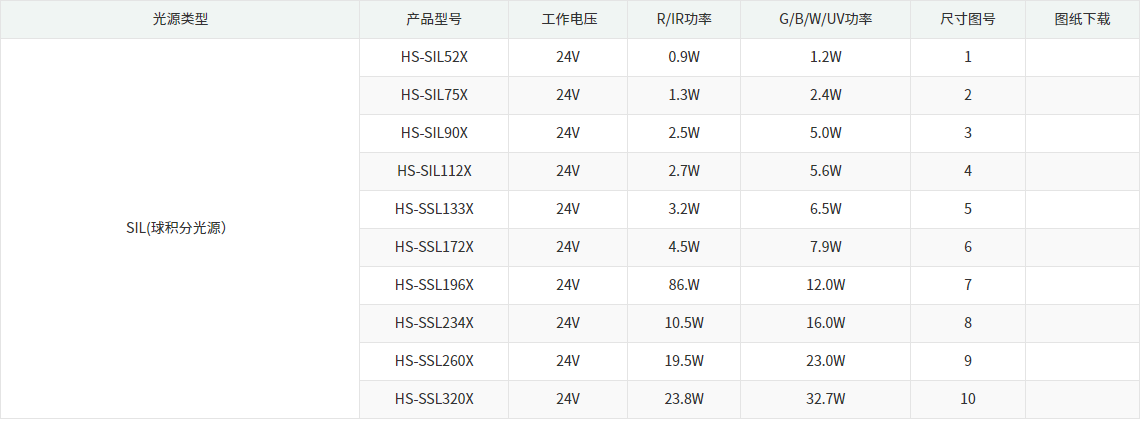1140x437 pixels.
Task: Click the HS-SIL90X model link
Action: pyautogui.click(x=434, y=133)
